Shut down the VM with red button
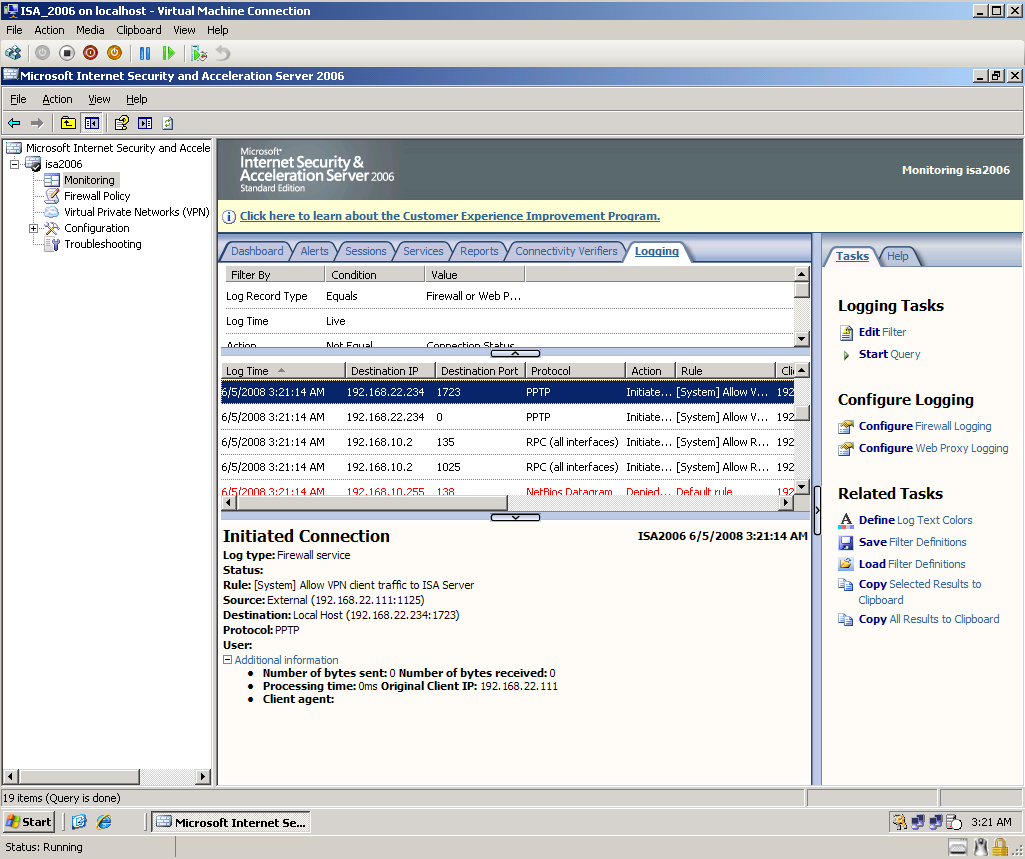 [x=90, y=53]
